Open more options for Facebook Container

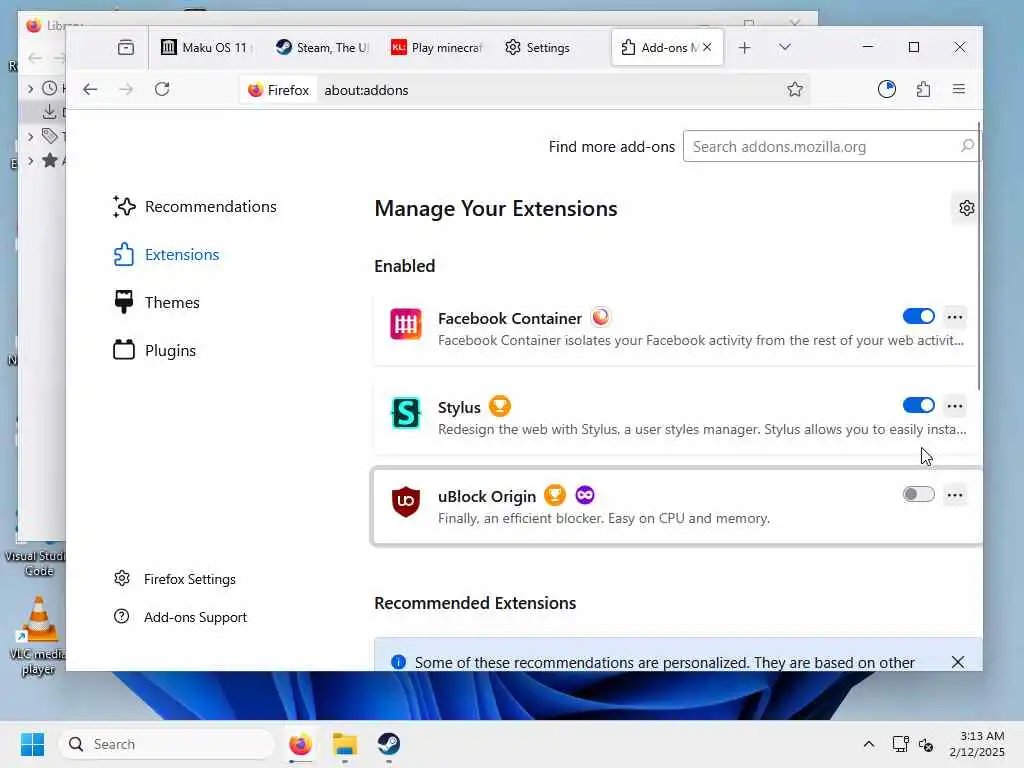955,317
